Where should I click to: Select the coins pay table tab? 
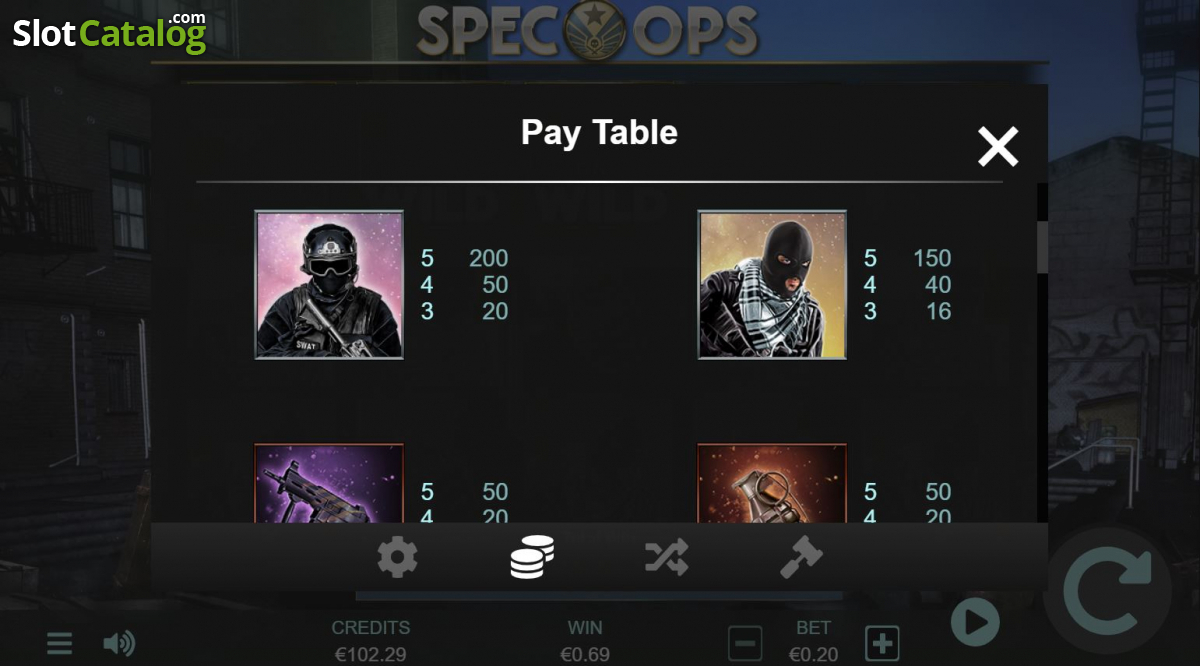point(532,557)
